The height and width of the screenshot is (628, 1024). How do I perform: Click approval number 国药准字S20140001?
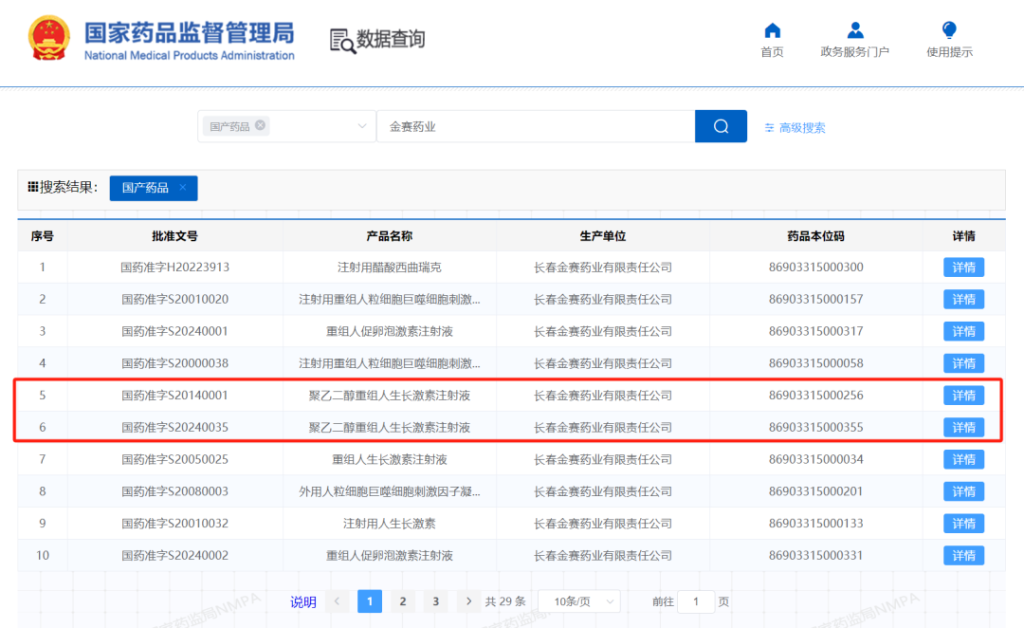(174, 395)
